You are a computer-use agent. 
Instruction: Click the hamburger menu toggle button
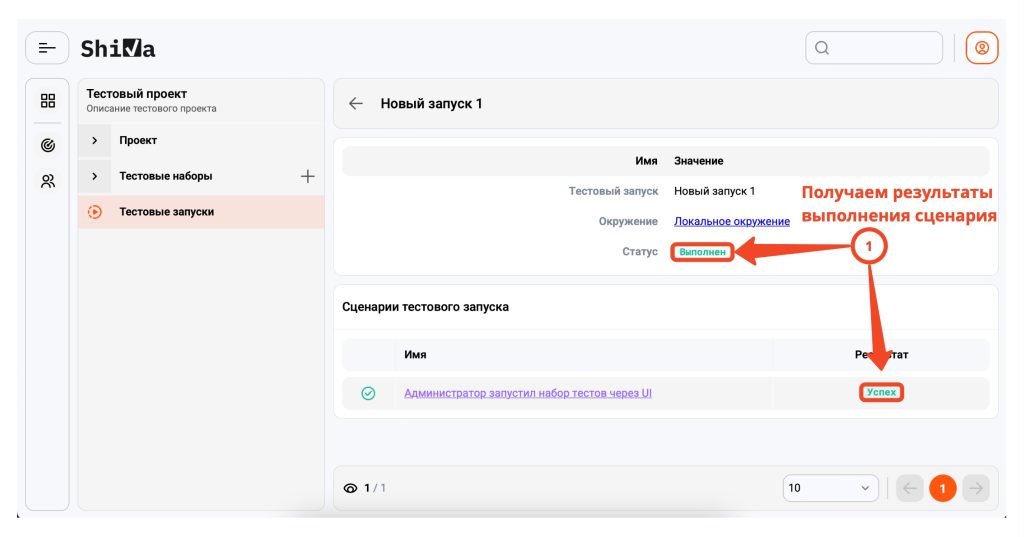pos(47,48)
